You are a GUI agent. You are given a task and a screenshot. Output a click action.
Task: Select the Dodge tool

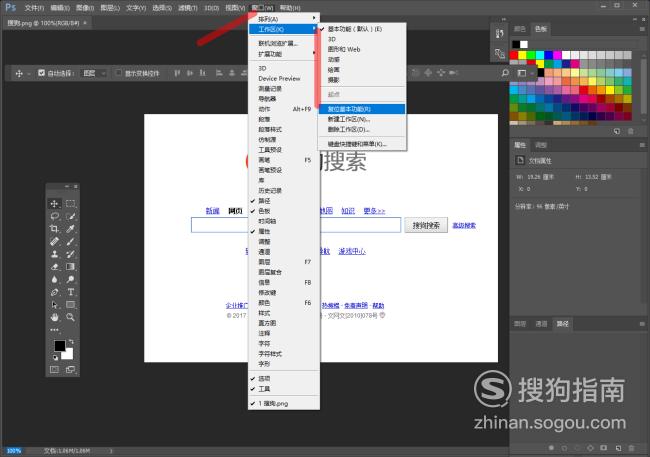71,280
